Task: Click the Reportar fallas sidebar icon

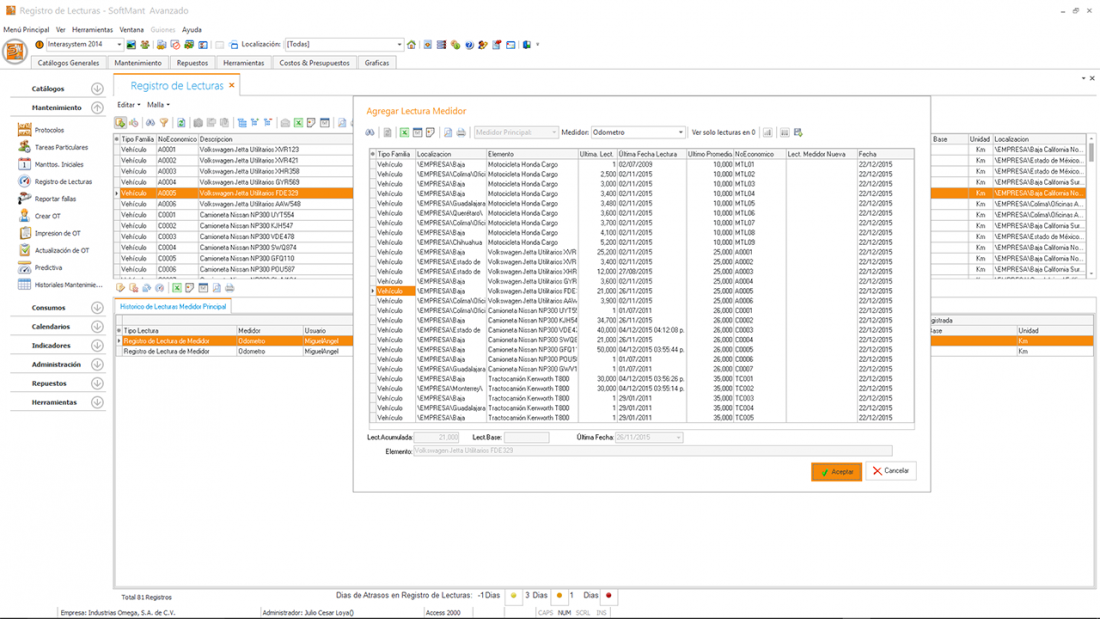Action: click(x=24, y=199)
